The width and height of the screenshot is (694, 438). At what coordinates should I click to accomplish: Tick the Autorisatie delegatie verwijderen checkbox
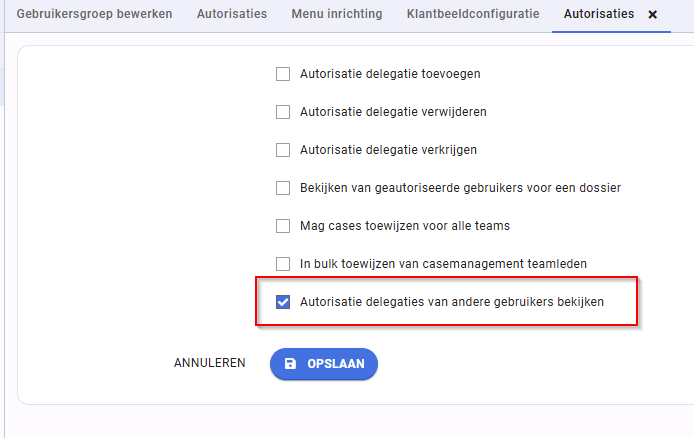(x=283, y=112)
